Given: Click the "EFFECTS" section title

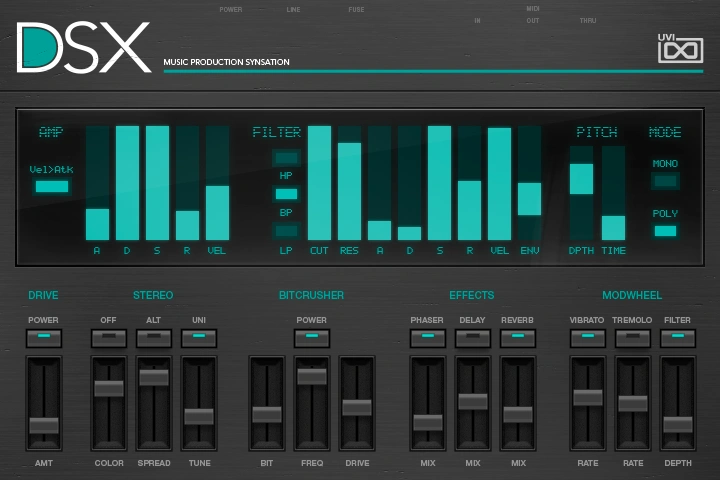Looking at the screenshot, I should [472, 295].
